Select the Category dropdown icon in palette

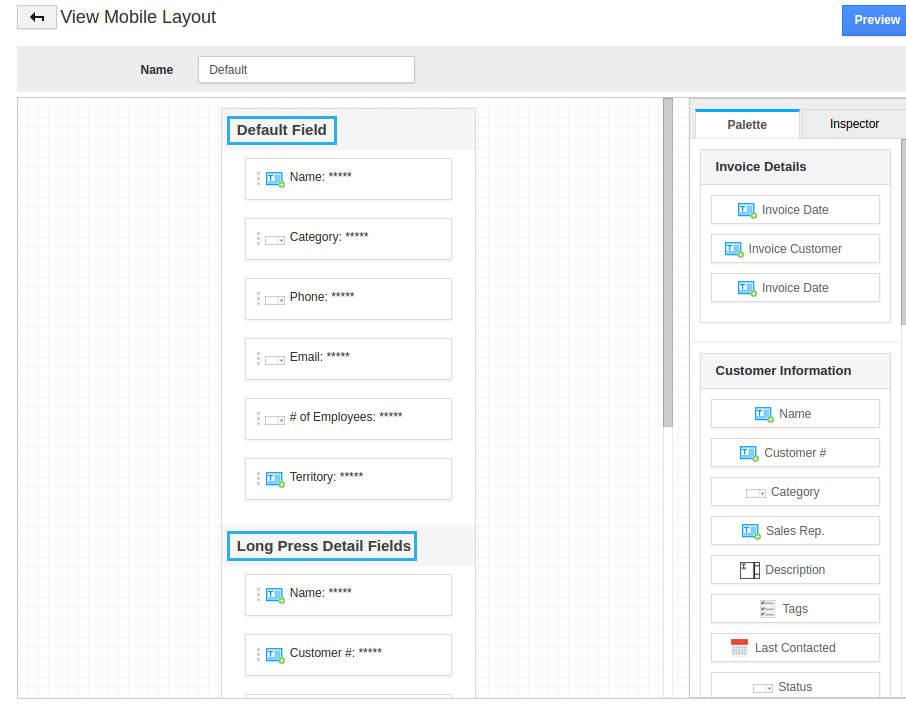pyautogui.click(x=756, y=493)
